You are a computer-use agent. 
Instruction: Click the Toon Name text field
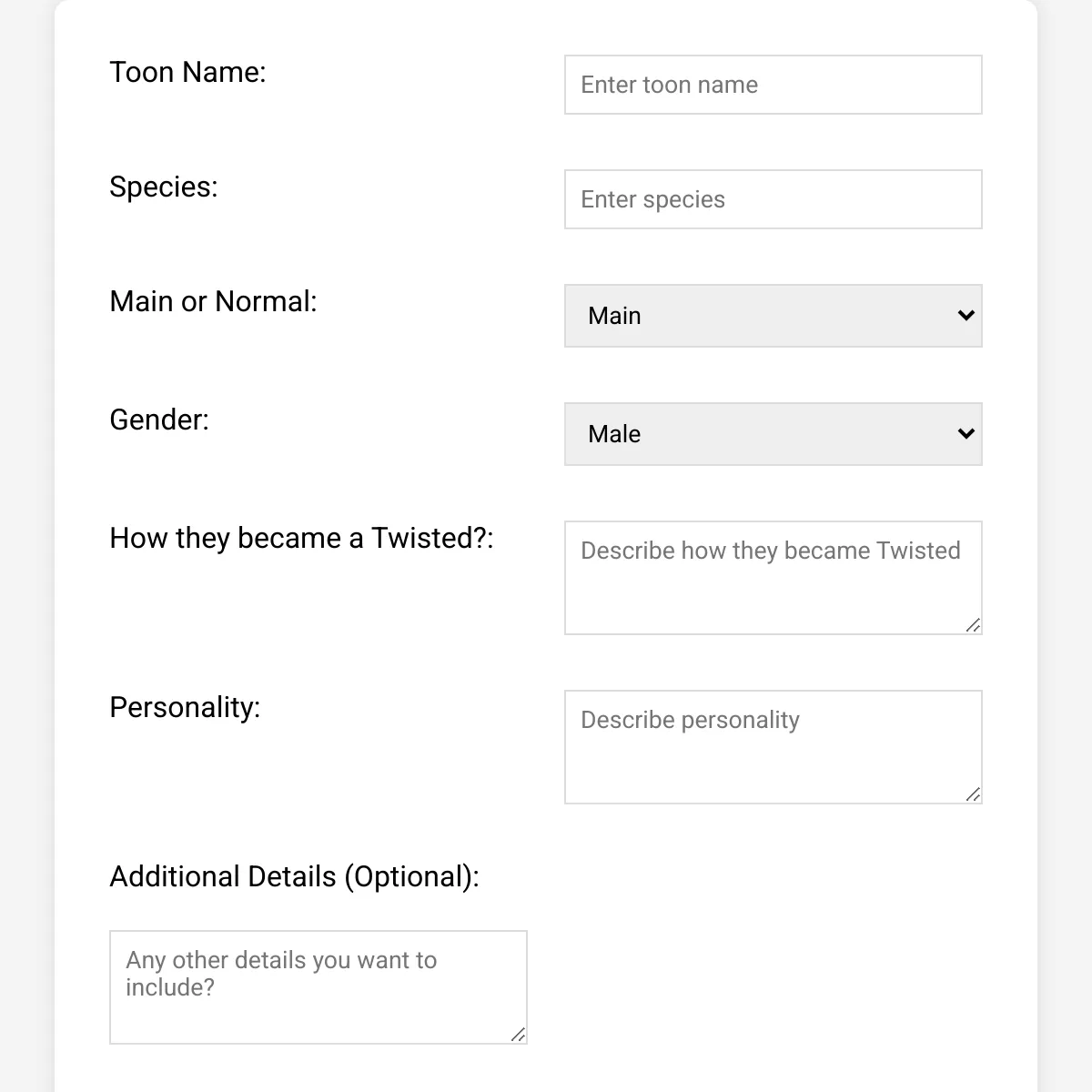pyautogui.click(x=773, y=85)
